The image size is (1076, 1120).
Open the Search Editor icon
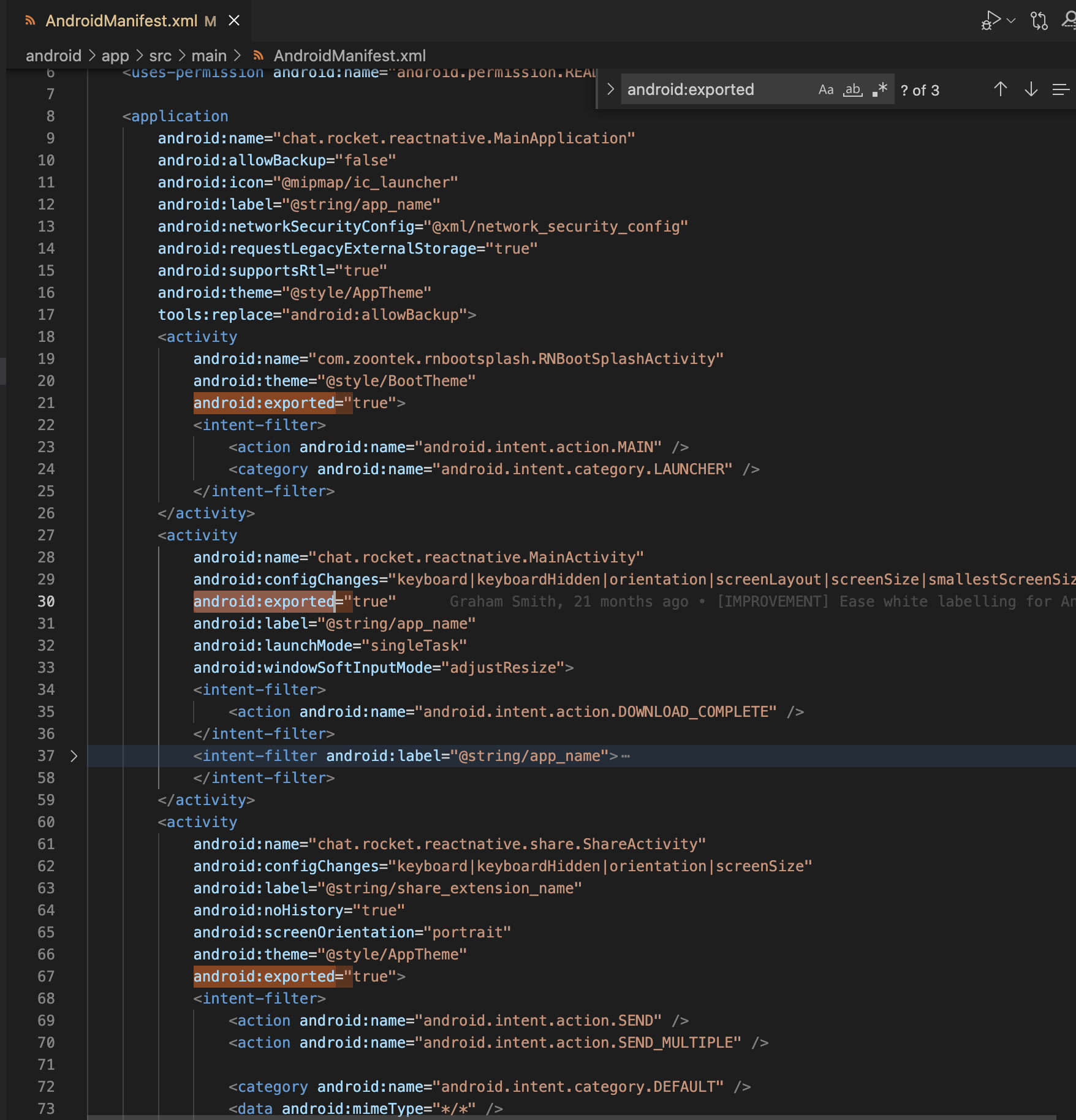coord(1071,20)
